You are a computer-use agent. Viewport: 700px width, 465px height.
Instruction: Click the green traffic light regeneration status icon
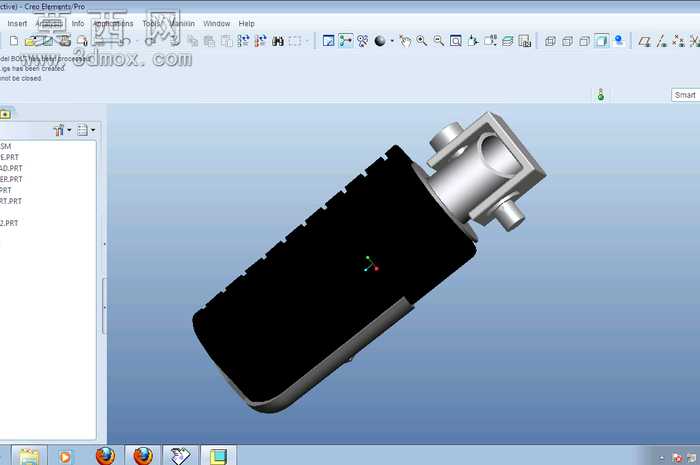click(601, 95)
